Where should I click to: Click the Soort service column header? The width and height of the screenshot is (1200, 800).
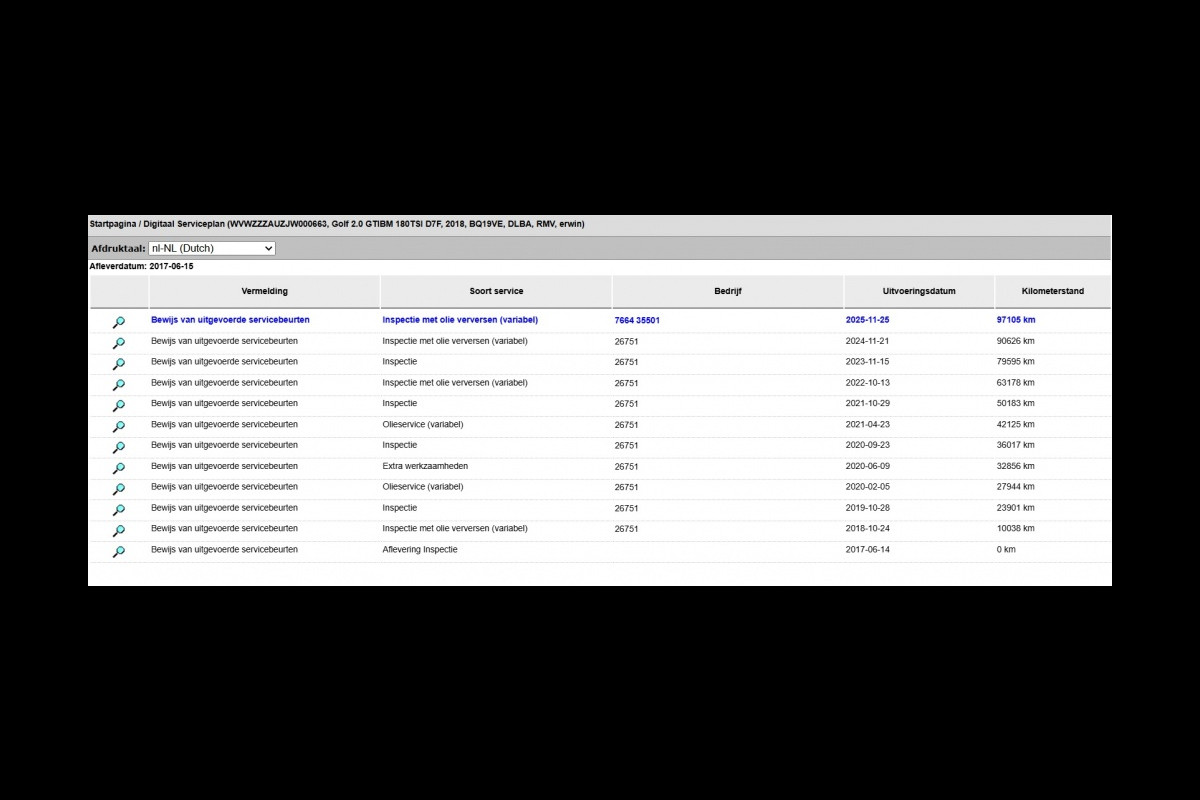click(496, 291)
